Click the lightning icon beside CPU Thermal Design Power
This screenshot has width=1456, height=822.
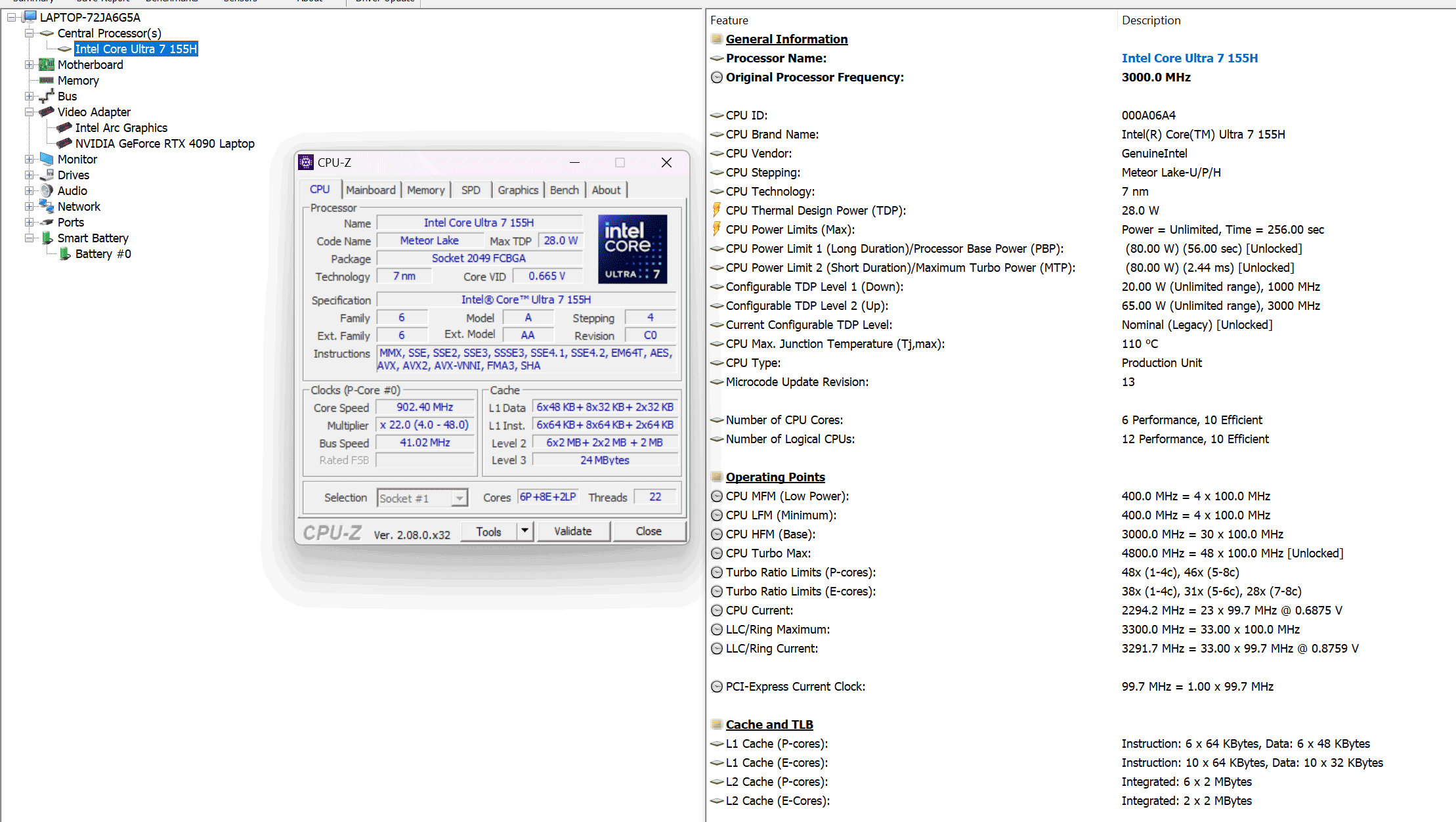point(717,210)
